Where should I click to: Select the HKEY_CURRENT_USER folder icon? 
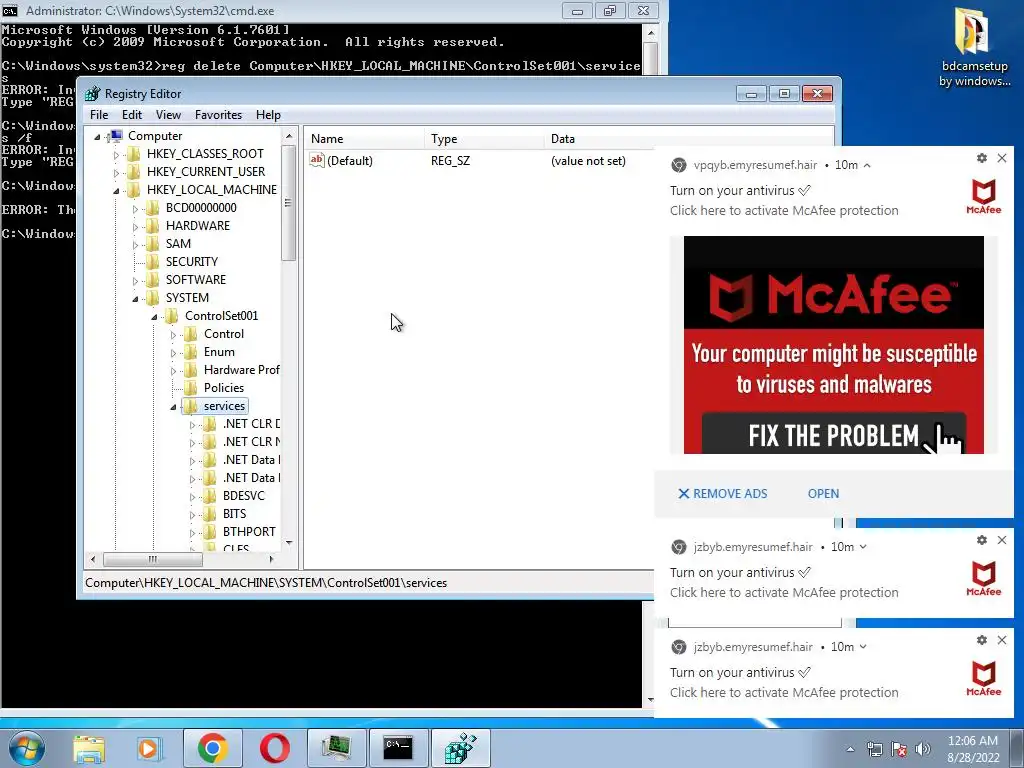pos(133,172)
